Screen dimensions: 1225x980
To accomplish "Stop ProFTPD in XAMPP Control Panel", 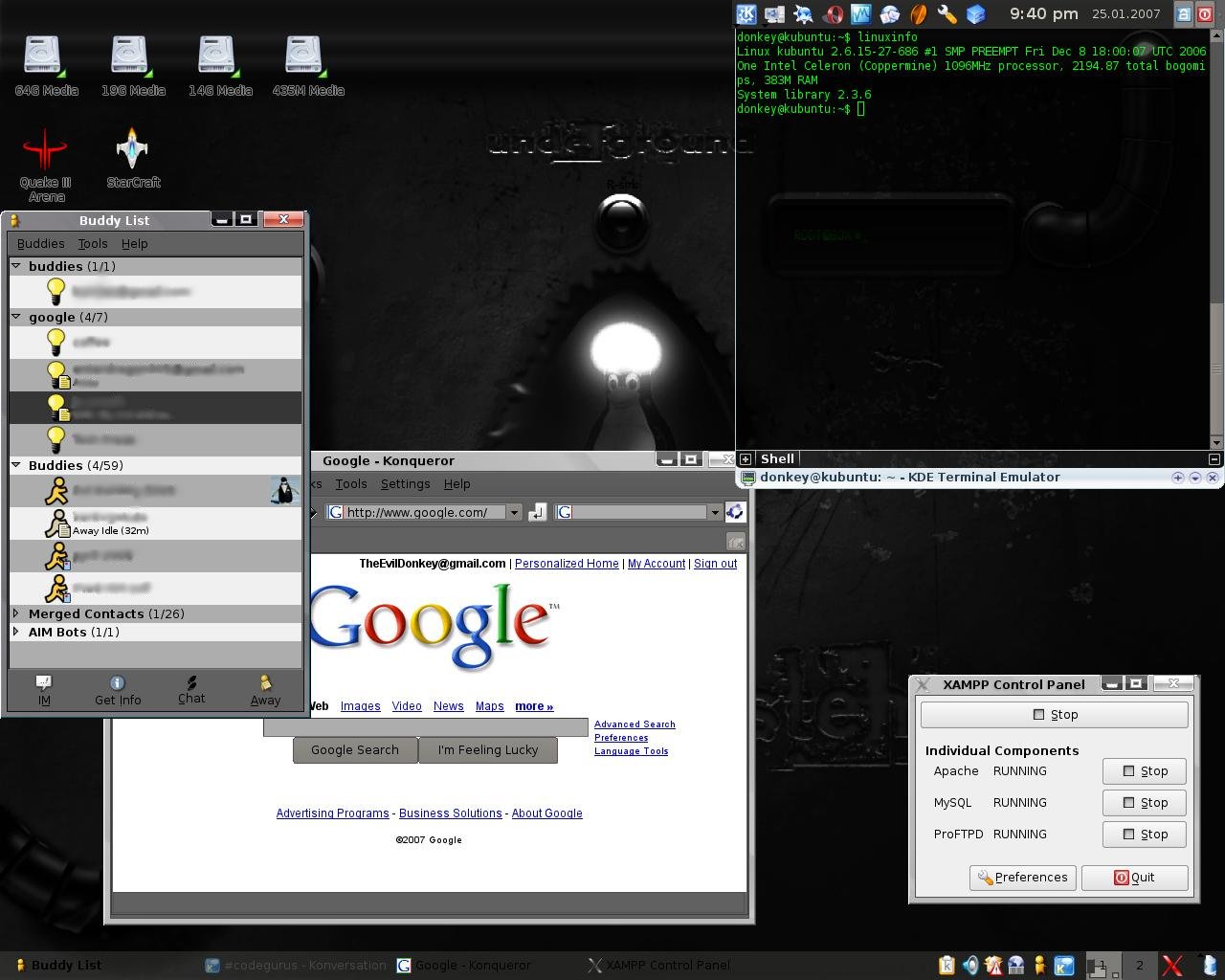I will 1145,834.
